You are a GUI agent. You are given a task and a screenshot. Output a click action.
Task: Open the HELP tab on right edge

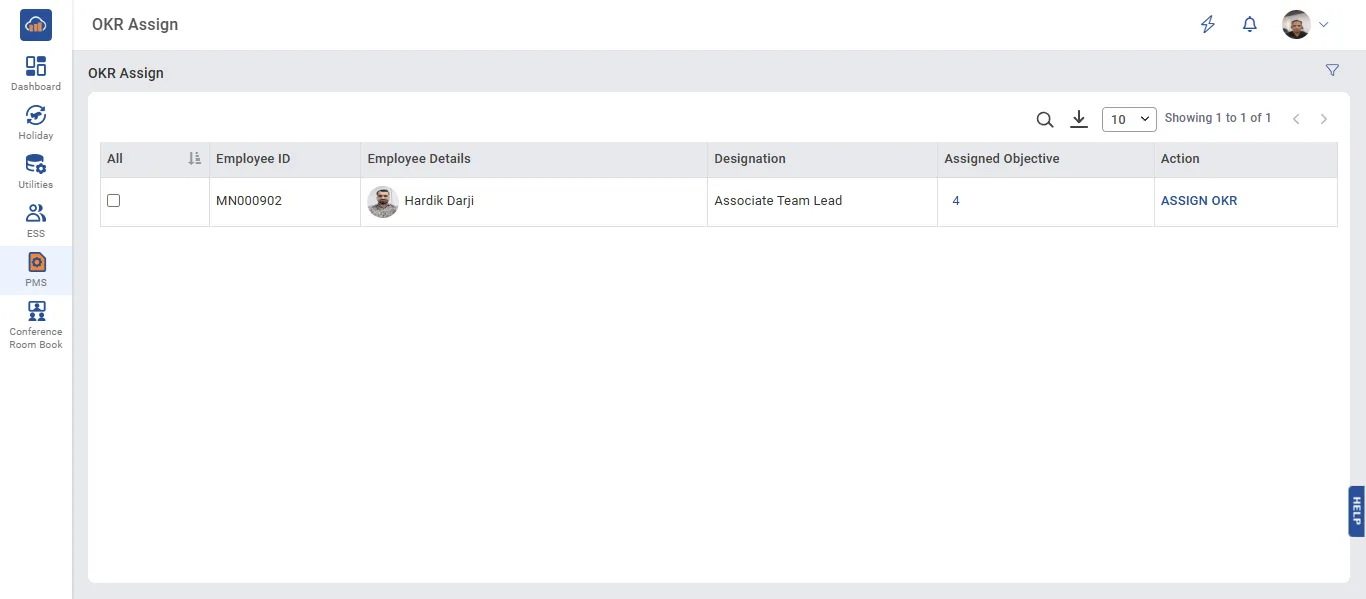pos(1357,511)
